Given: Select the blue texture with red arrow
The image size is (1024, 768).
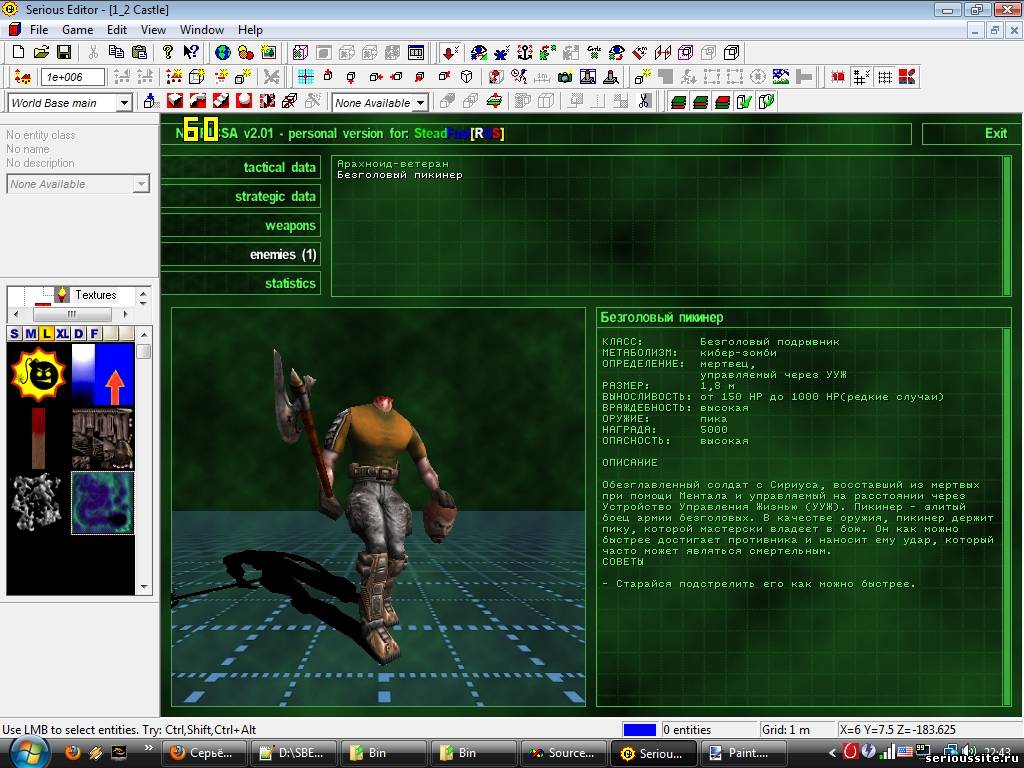Looking at the screenshot, I should tap(103, 374).
